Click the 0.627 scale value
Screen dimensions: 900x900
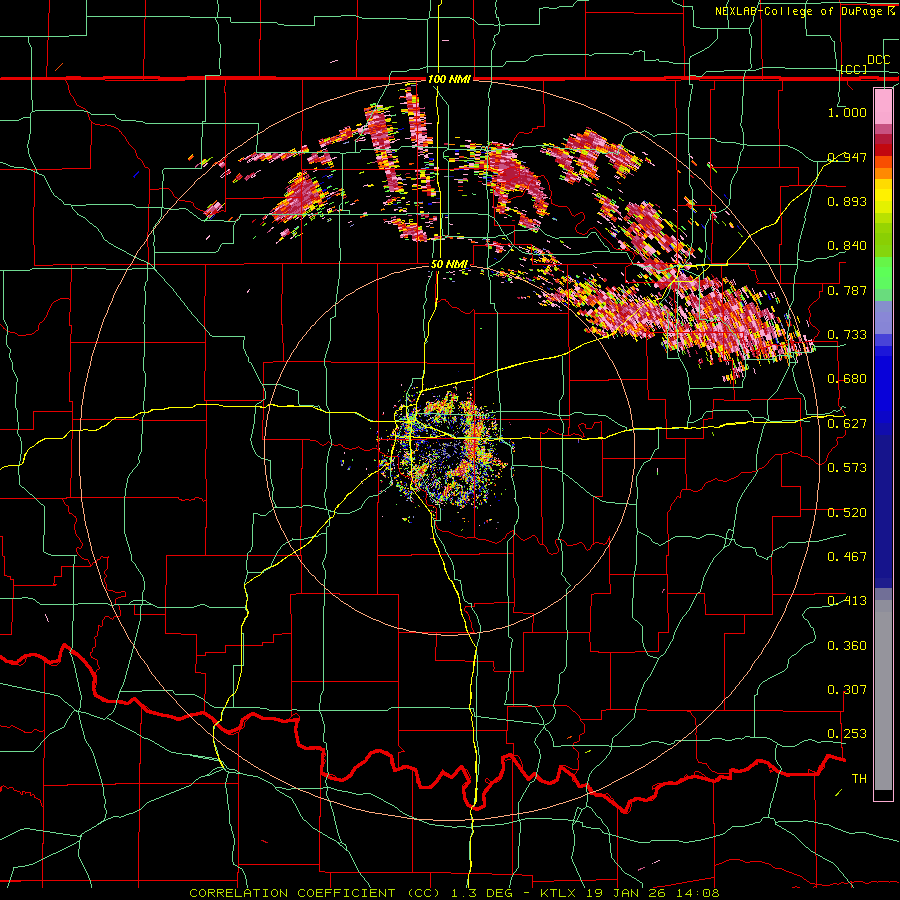coord(847,424)
